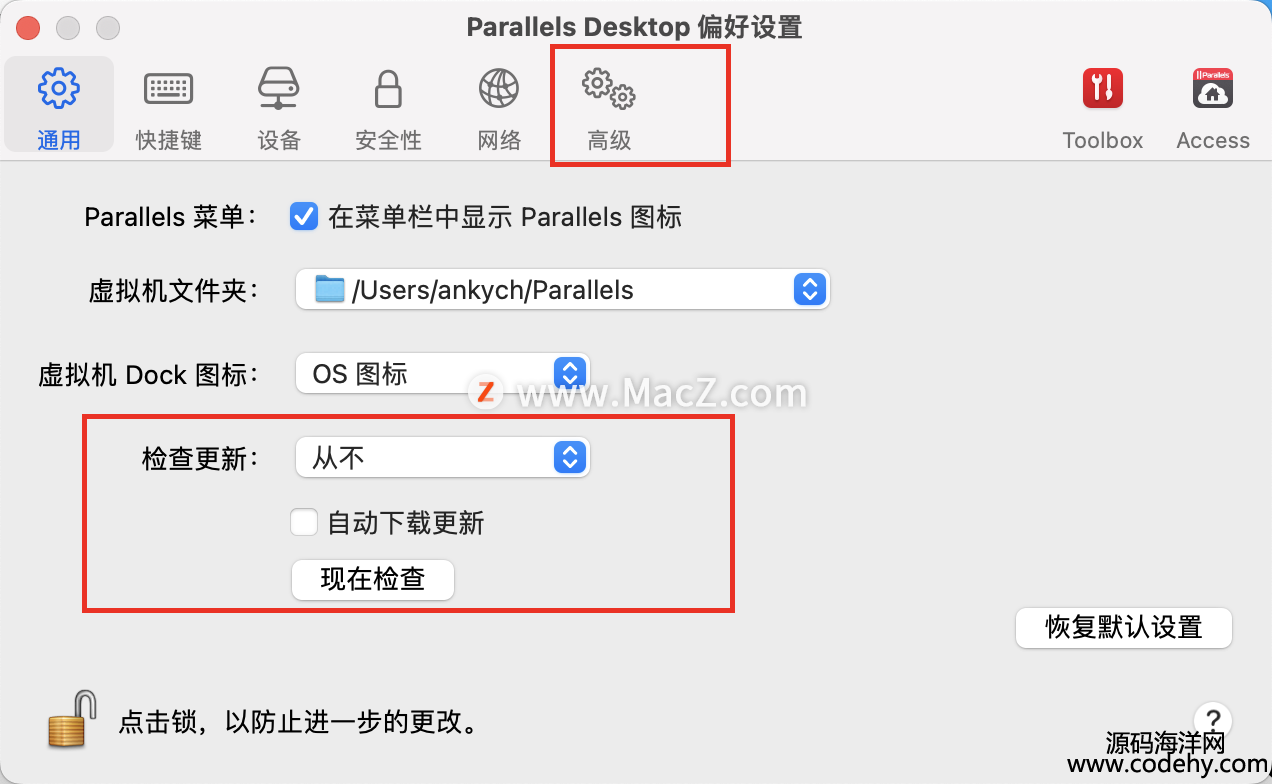This screenshot has width=1272, height=784.
Task: Expand the 检查更新 frequency dropdown
Action: [443, 458]
